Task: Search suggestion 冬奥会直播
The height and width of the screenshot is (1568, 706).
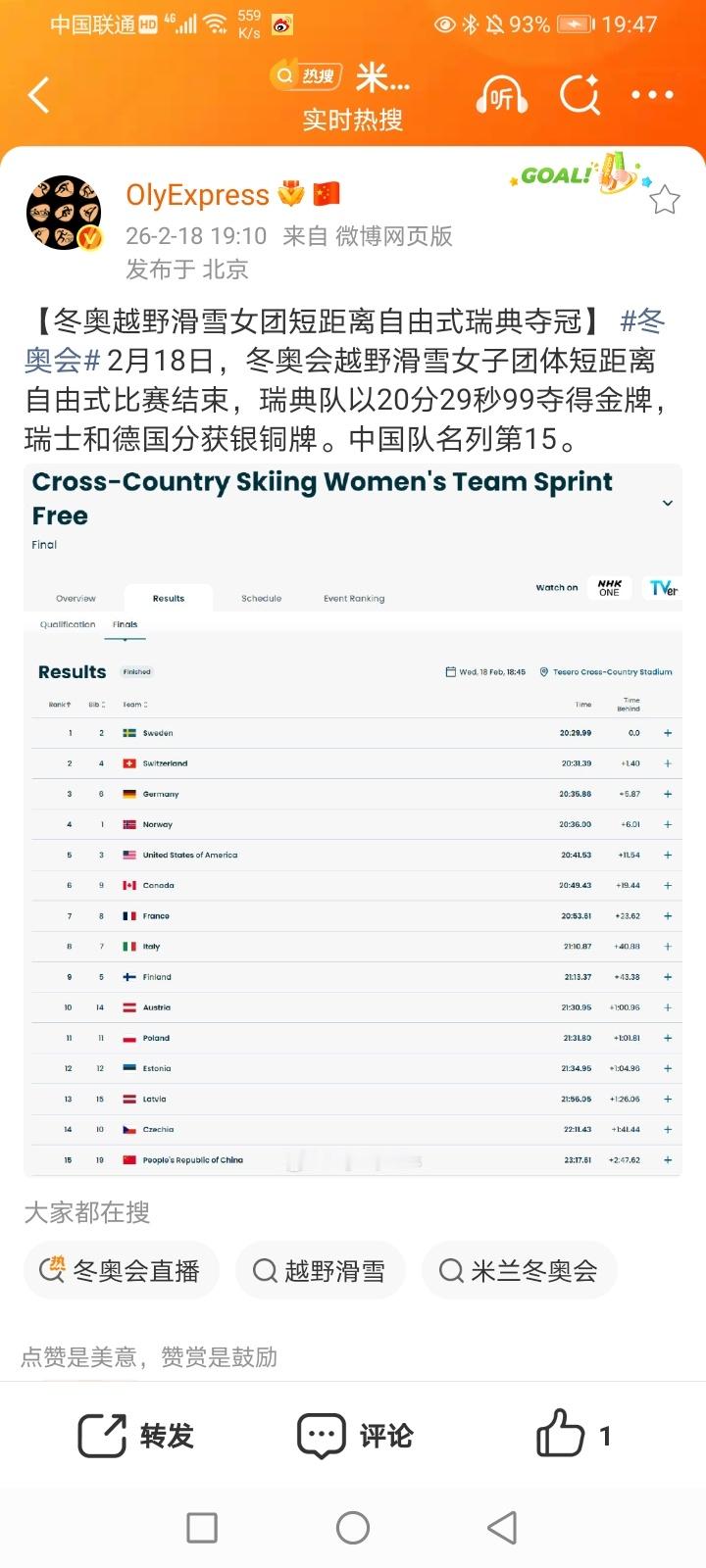Action: pyautogui.click(x=122, y=1271)
